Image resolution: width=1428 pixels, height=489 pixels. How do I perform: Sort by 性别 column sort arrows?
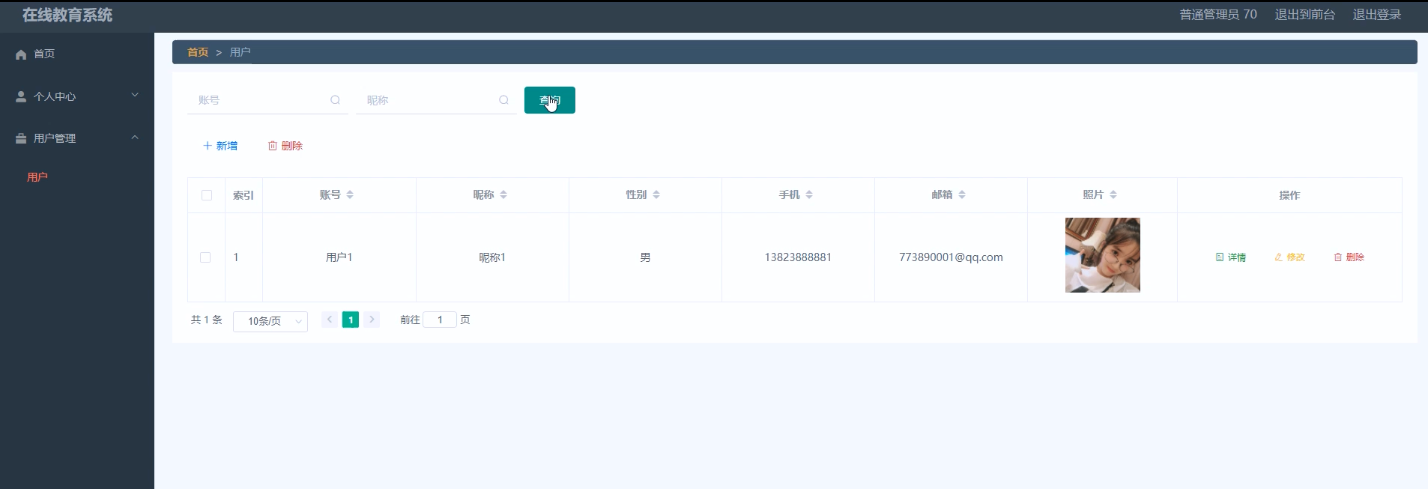point(656,195)
